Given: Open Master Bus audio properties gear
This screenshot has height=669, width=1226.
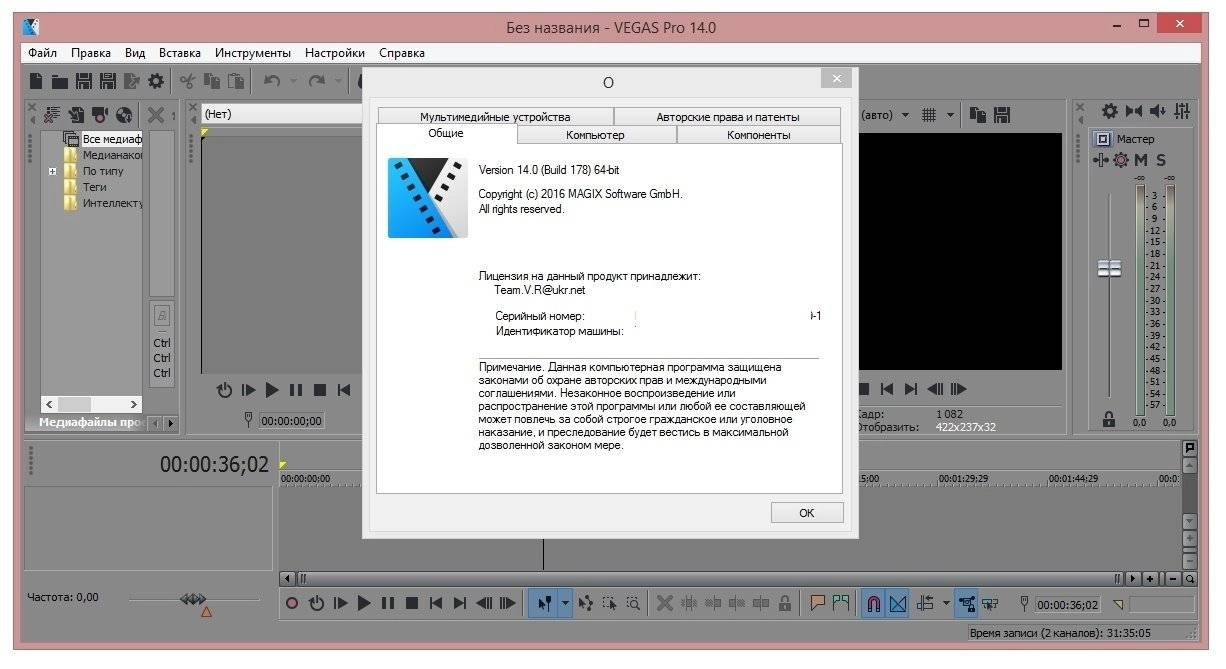Looking at the screenshot, I should (1109, 111).
